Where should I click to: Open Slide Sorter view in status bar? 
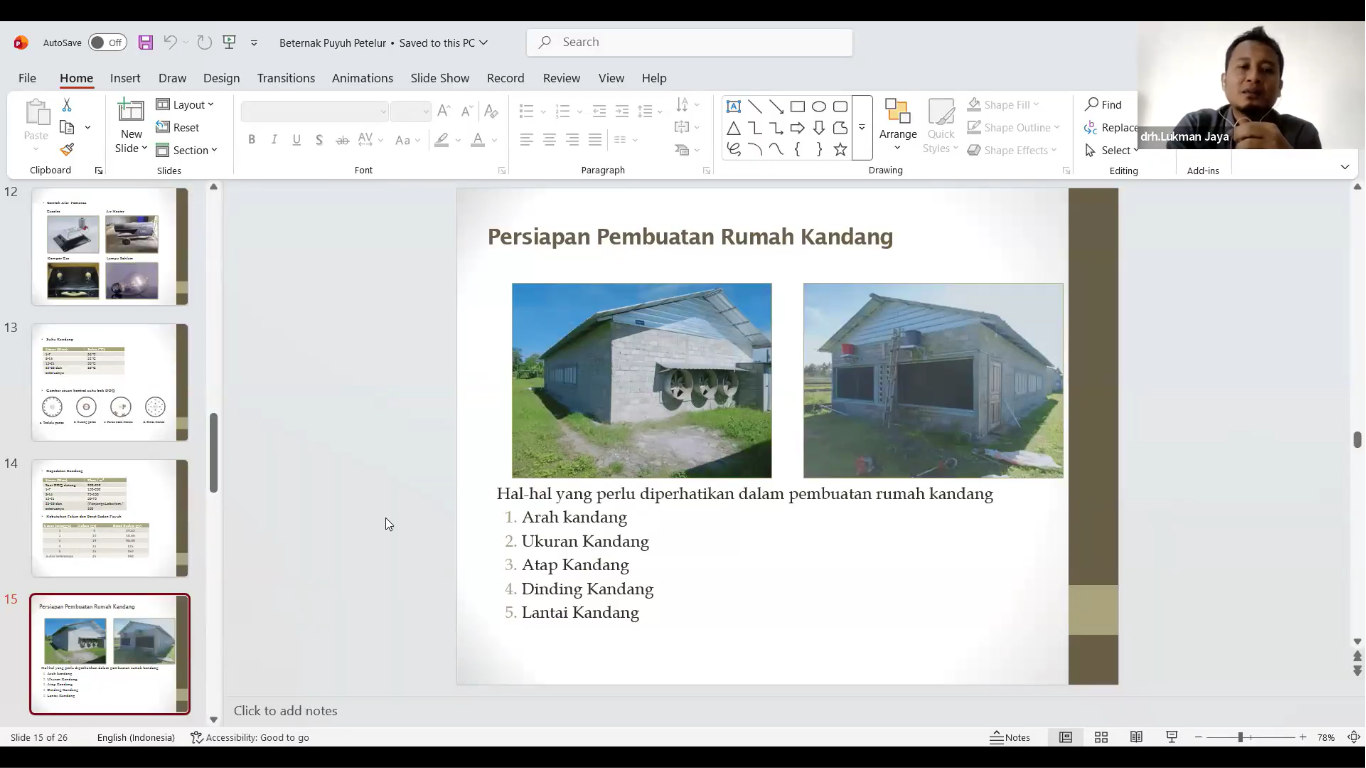pos(1101,737)
